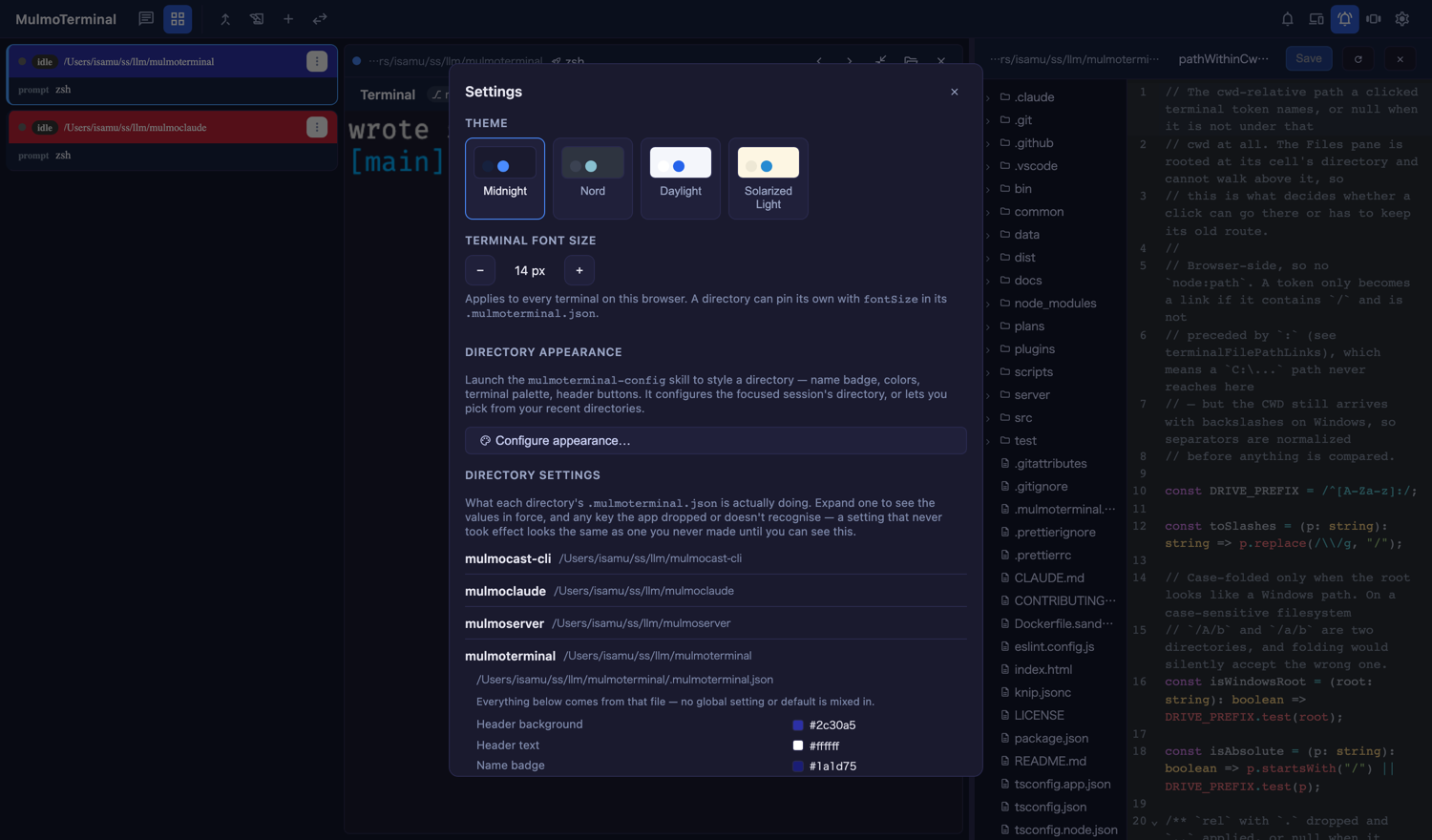Image resolution: width=1432 pixels, height=840 pixels.
Task: Click Configure appearance button
Action: tap(716, 440)
